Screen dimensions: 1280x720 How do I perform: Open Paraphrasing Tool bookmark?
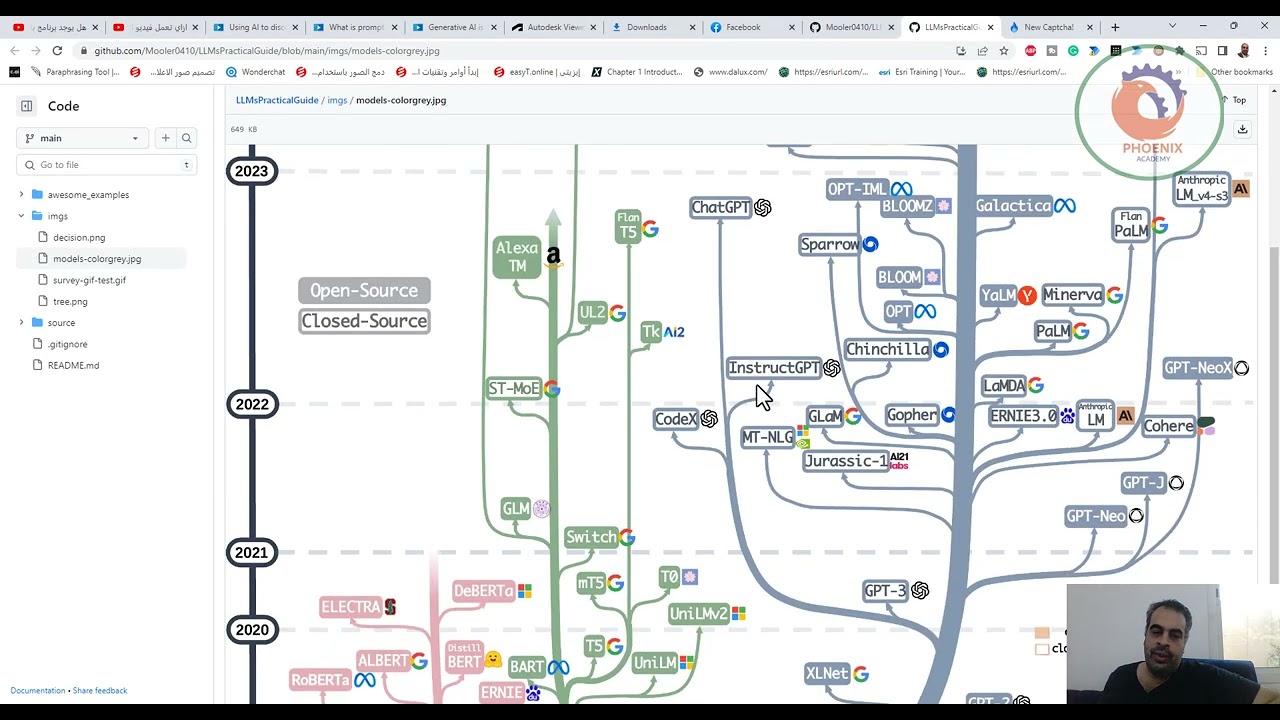(x=75, y=72)
